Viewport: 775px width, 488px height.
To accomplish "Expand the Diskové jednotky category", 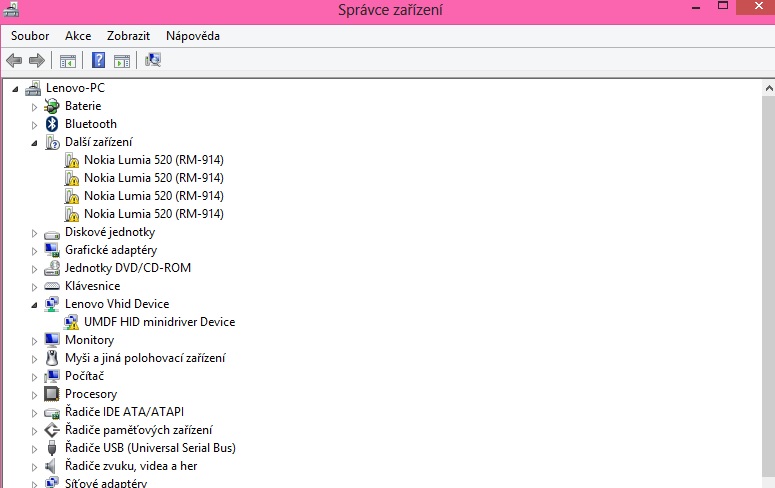I will tap(34, 233).
